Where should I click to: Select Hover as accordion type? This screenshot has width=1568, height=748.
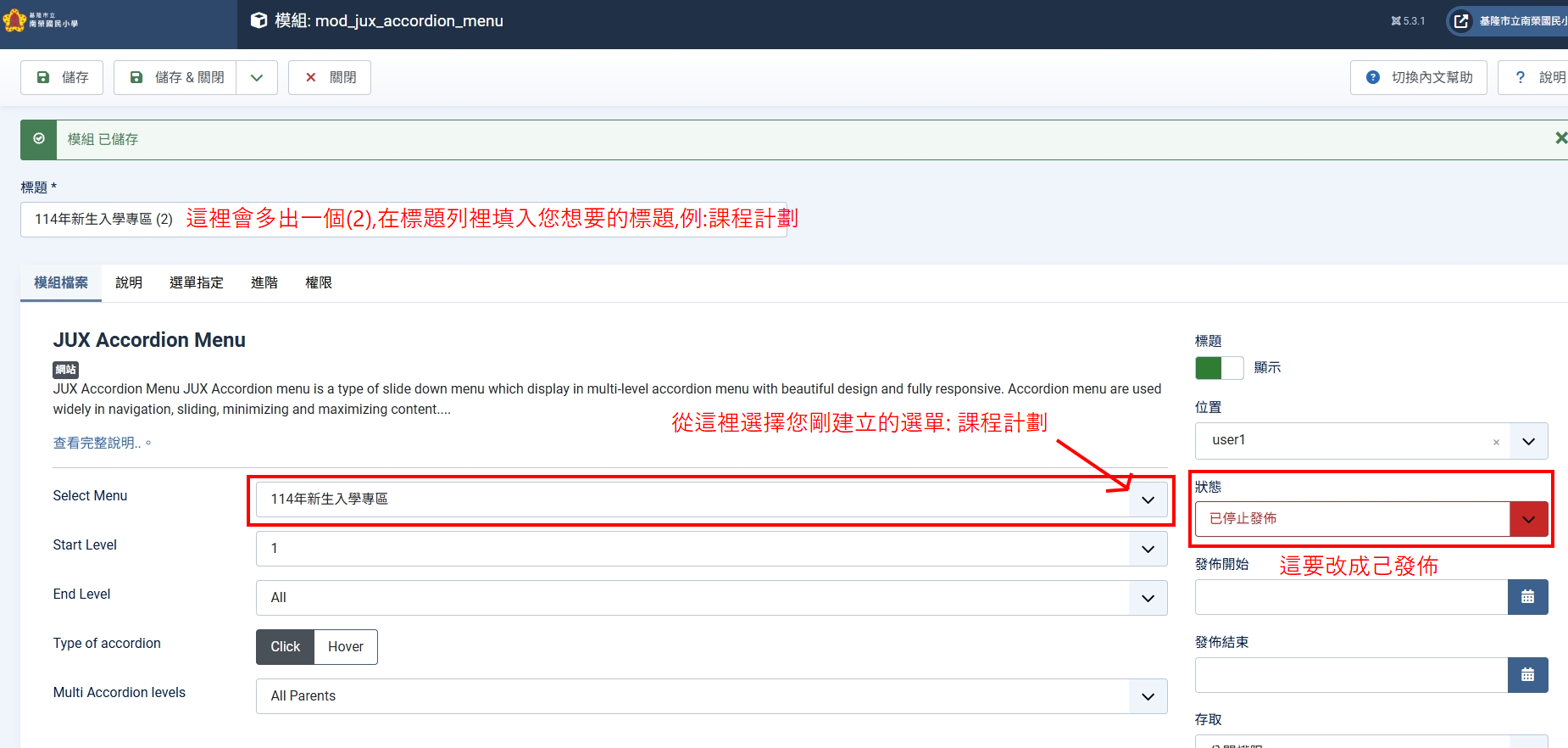(x=346, y=647)
